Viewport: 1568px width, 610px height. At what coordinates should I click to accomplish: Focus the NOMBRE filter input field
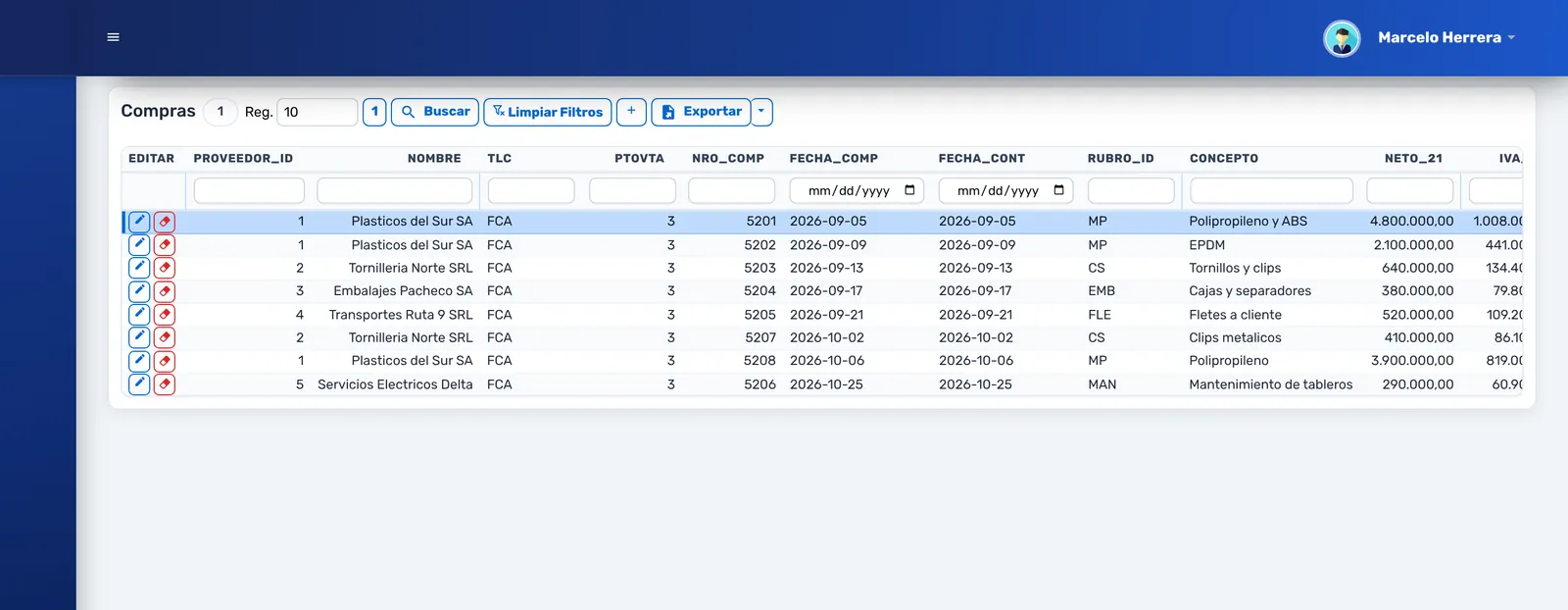[395, 190]
